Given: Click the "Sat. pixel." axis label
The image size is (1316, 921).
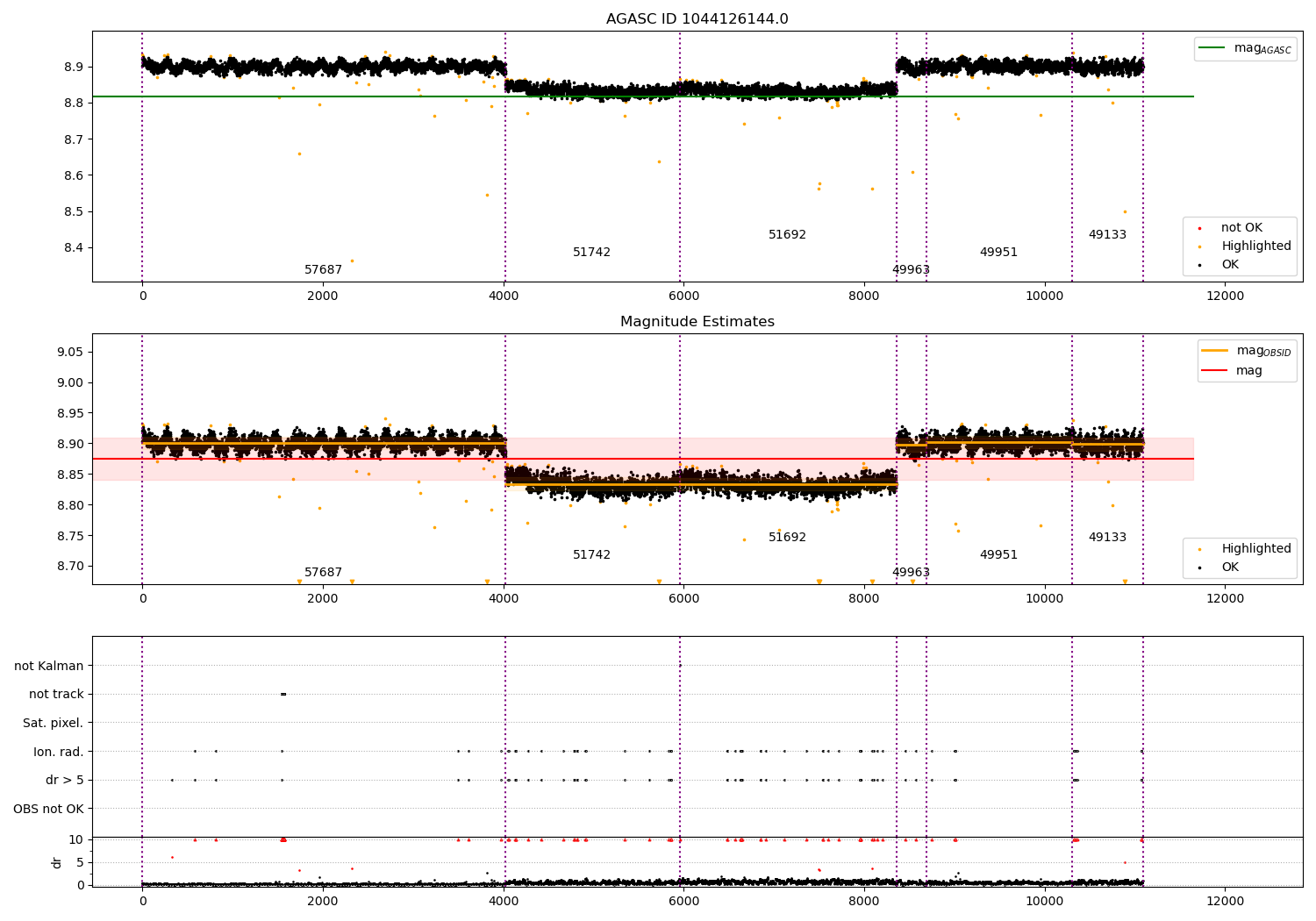Looking at the screenshot, I should [54, 724].
